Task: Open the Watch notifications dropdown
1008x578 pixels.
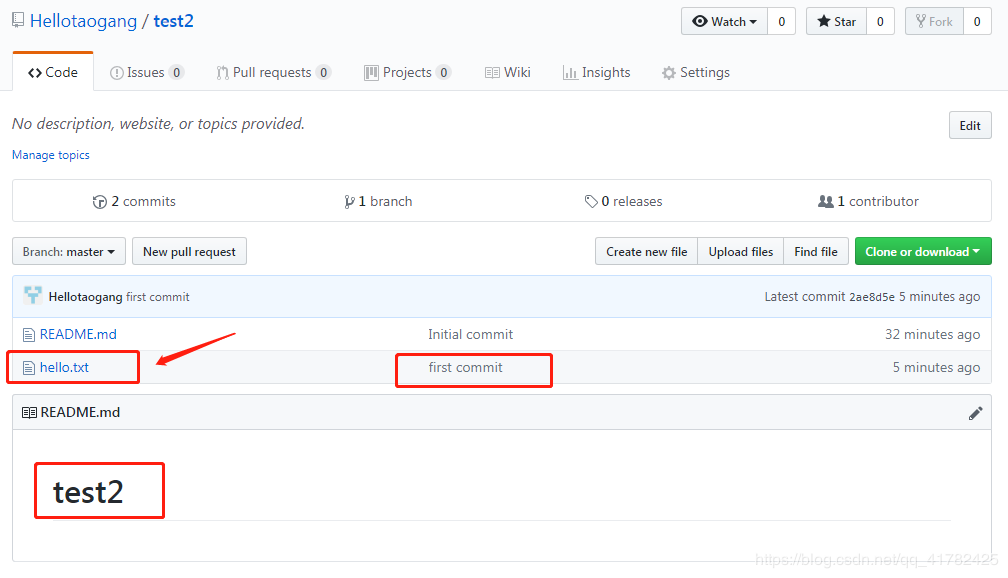Action: [725, 21]
